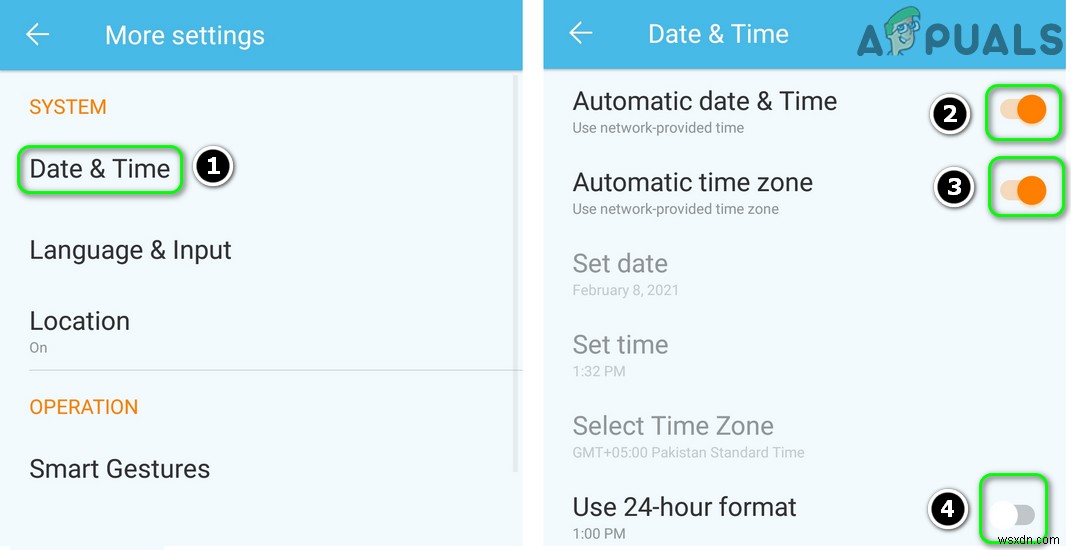Image resolution: width=1071 pixels, height=550 pixels.
Task: Open Smart Gestures settings
Action: [x=120, y=469]
